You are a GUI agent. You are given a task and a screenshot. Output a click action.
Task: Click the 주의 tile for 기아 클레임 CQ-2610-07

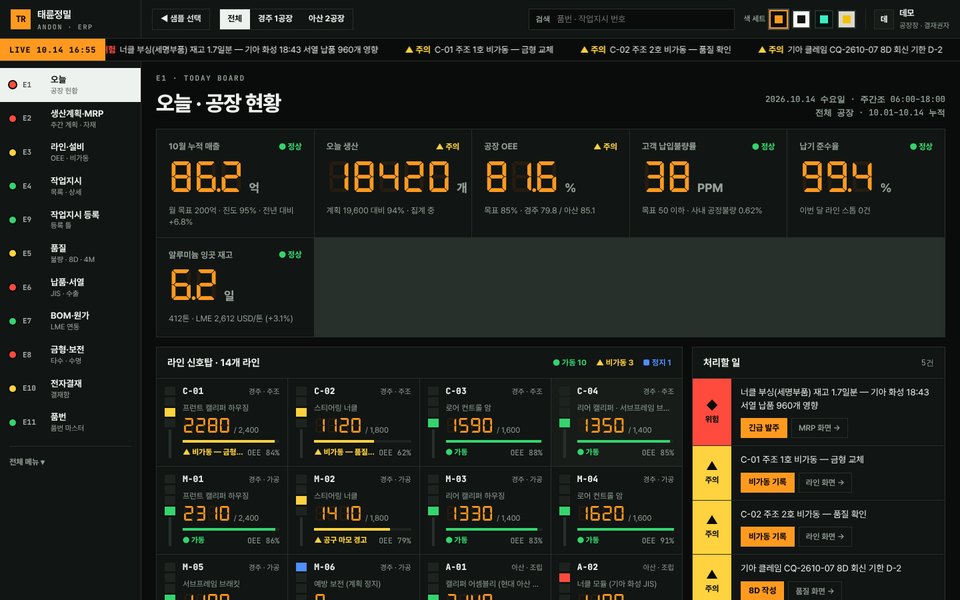click(x=711, y=577)
